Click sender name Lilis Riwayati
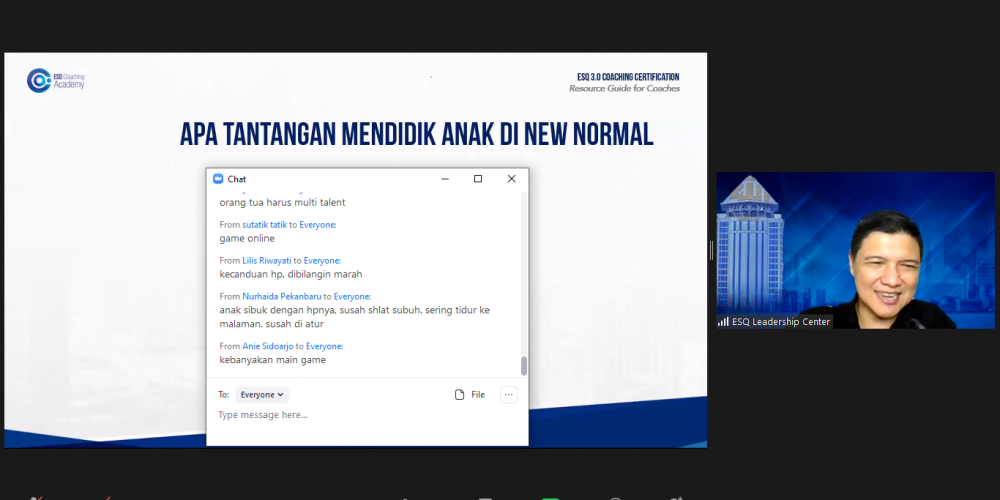 click(266, 261)
